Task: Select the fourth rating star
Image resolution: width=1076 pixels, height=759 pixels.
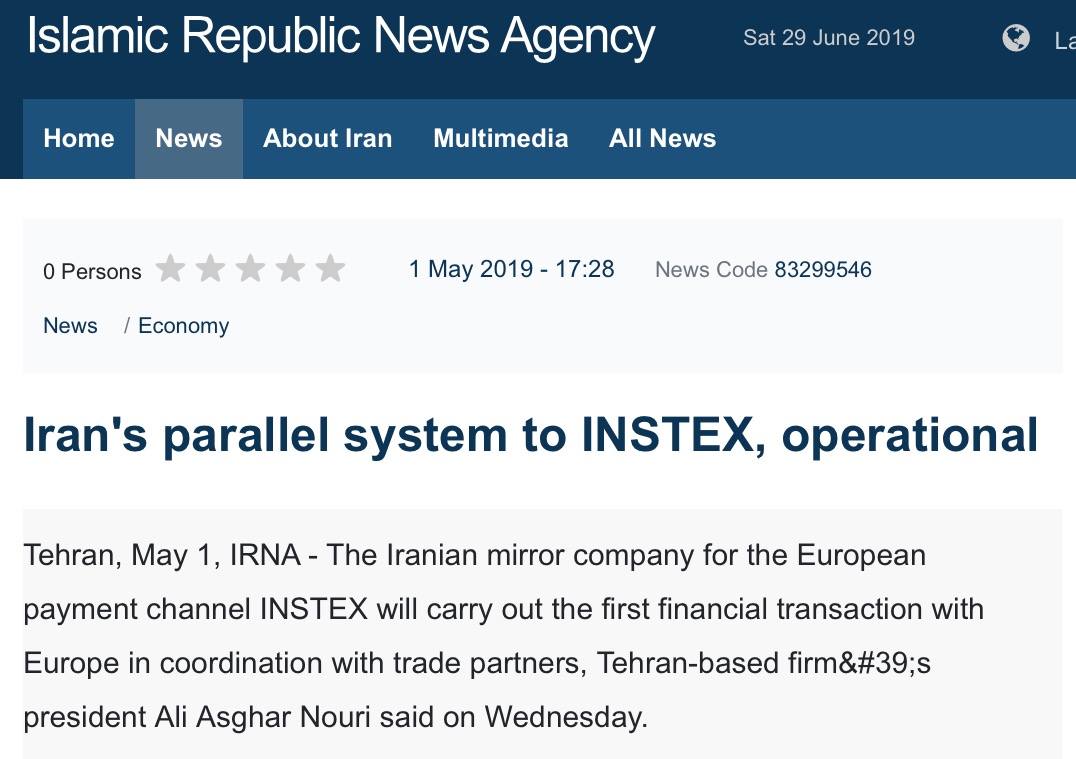Action: tap(290, 269)
